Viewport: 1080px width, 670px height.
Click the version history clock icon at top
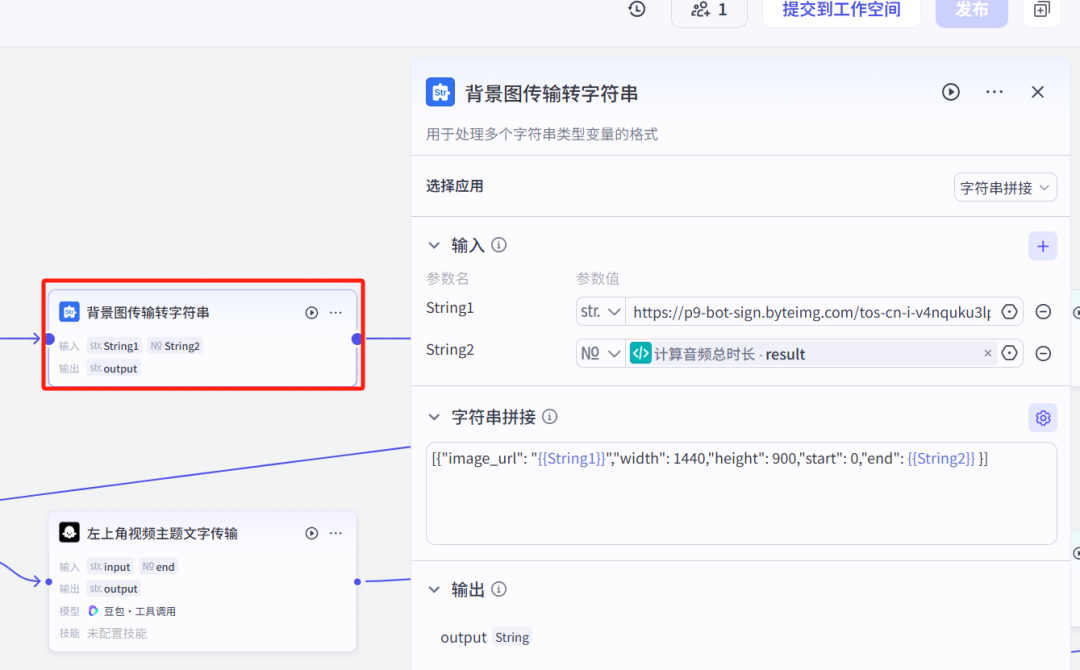click(x=637, y=10)
